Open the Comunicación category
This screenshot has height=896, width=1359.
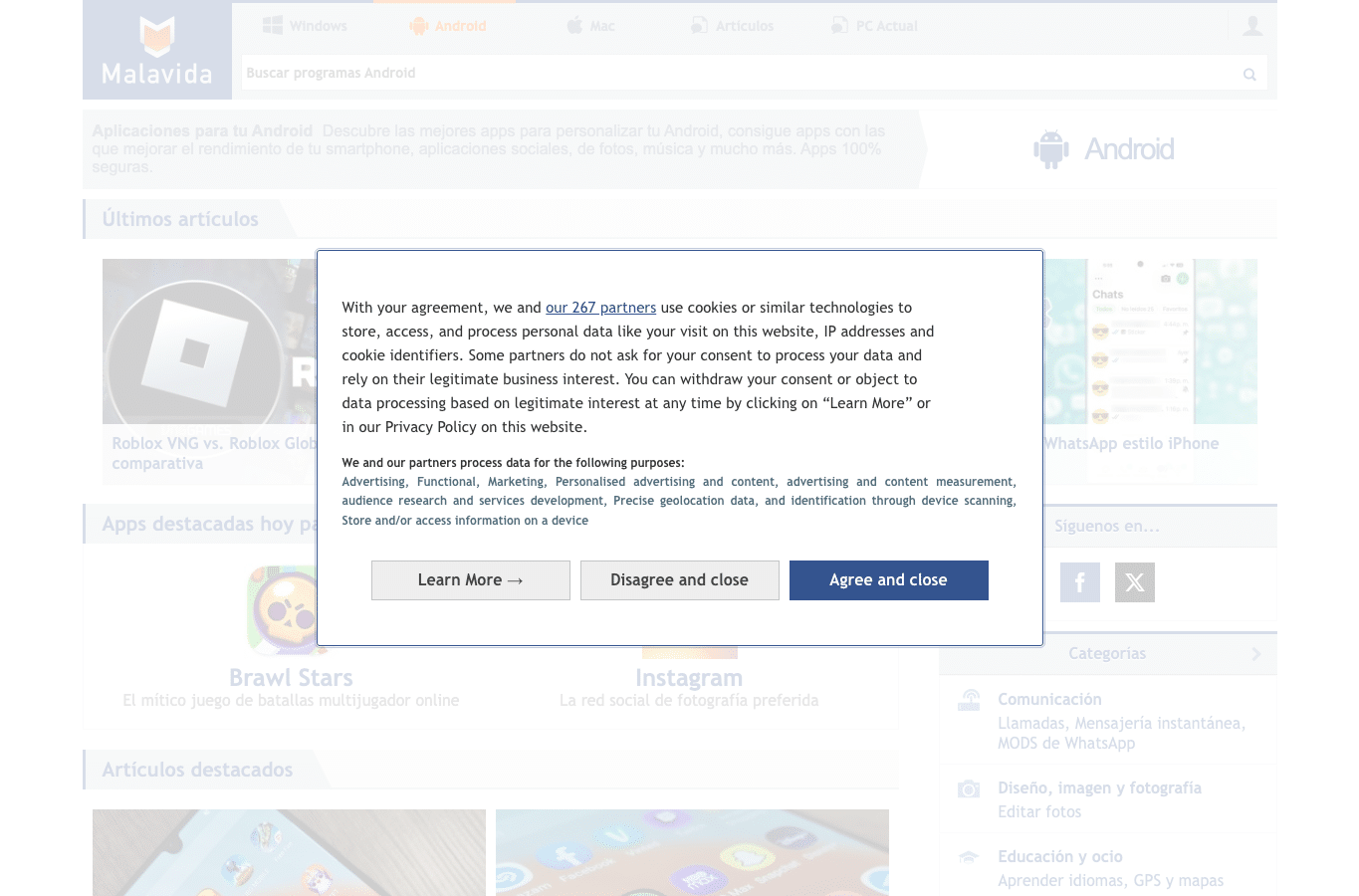1049,700
